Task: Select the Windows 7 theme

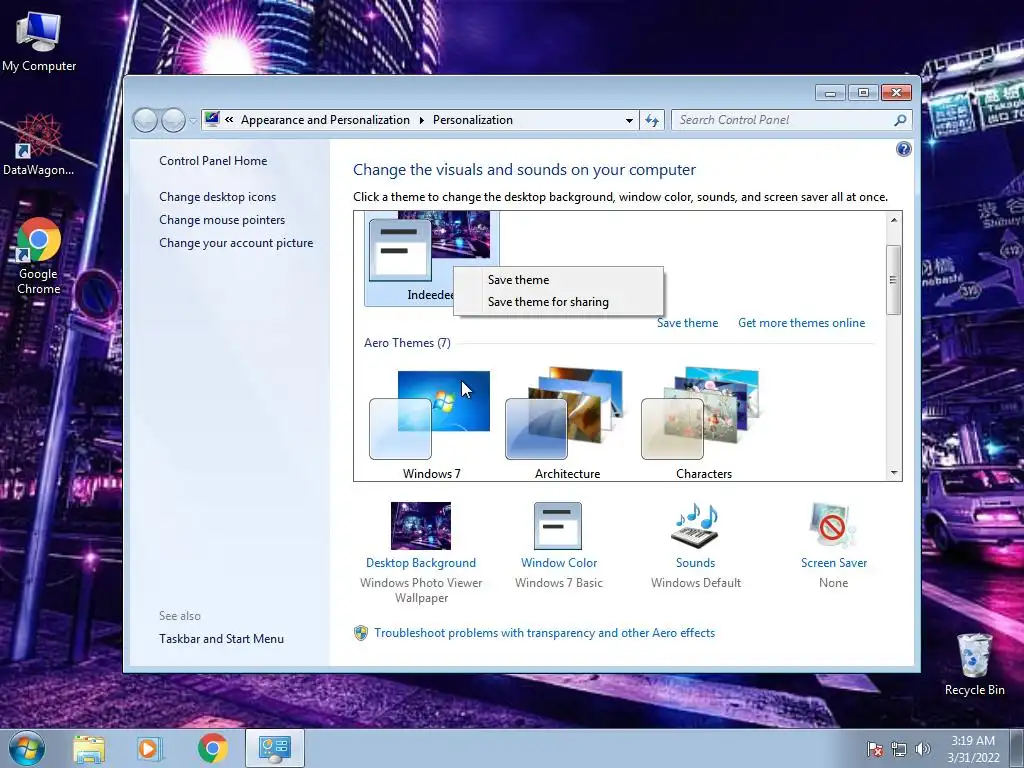Action: 431,423
